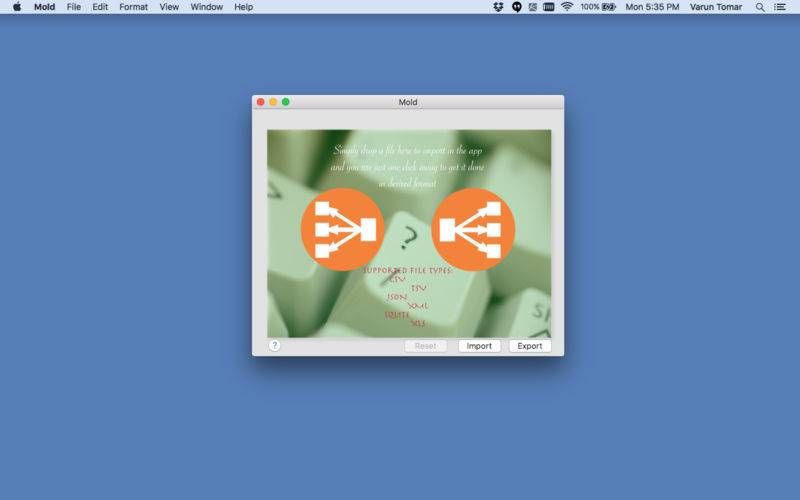Open the File menu
Image resolution: width=800 pixels, height=500 pixels.
pyautogui.click(x=74, y=7)
